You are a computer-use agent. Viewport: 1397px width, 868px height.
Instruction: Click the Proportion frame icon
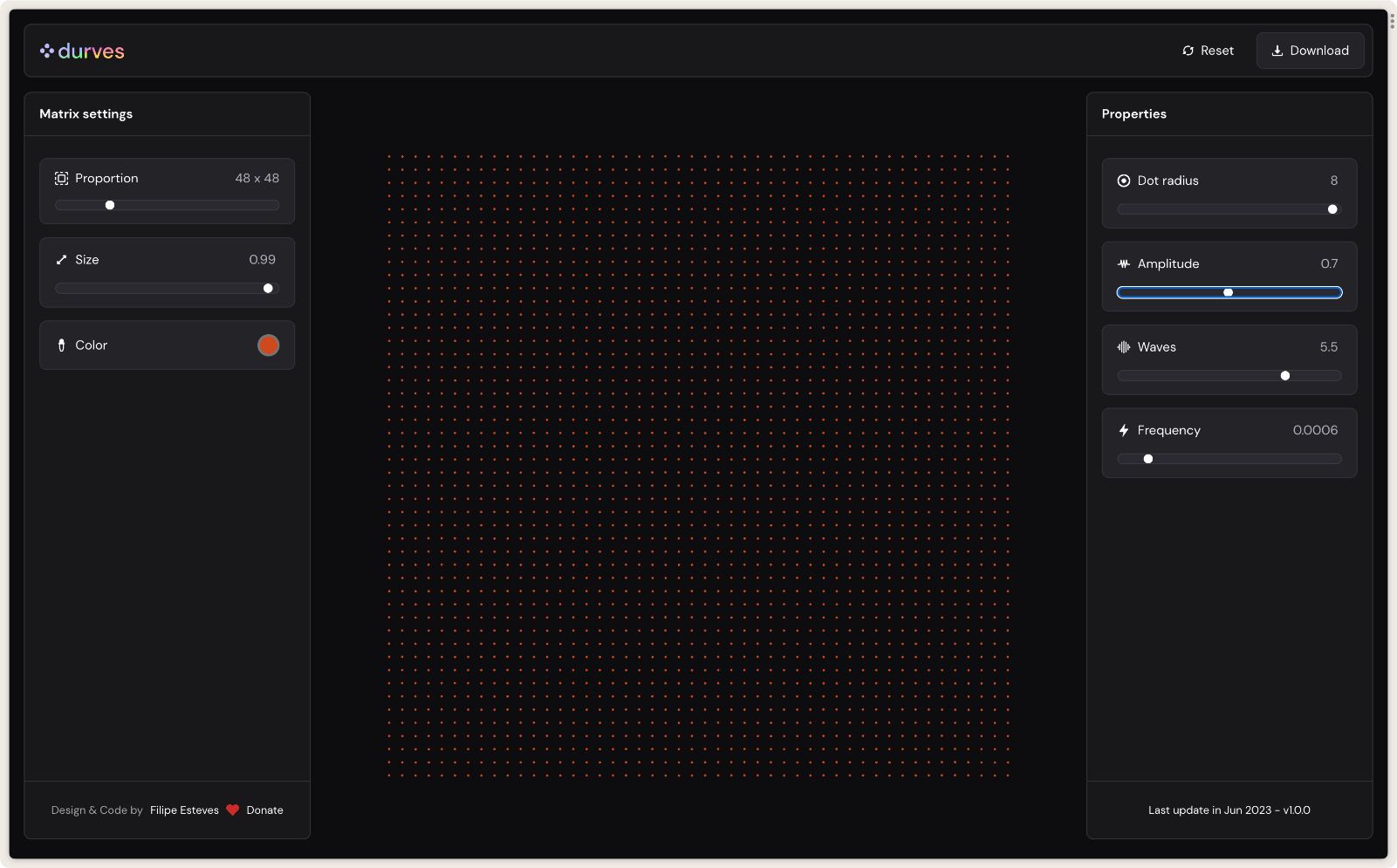61,179
